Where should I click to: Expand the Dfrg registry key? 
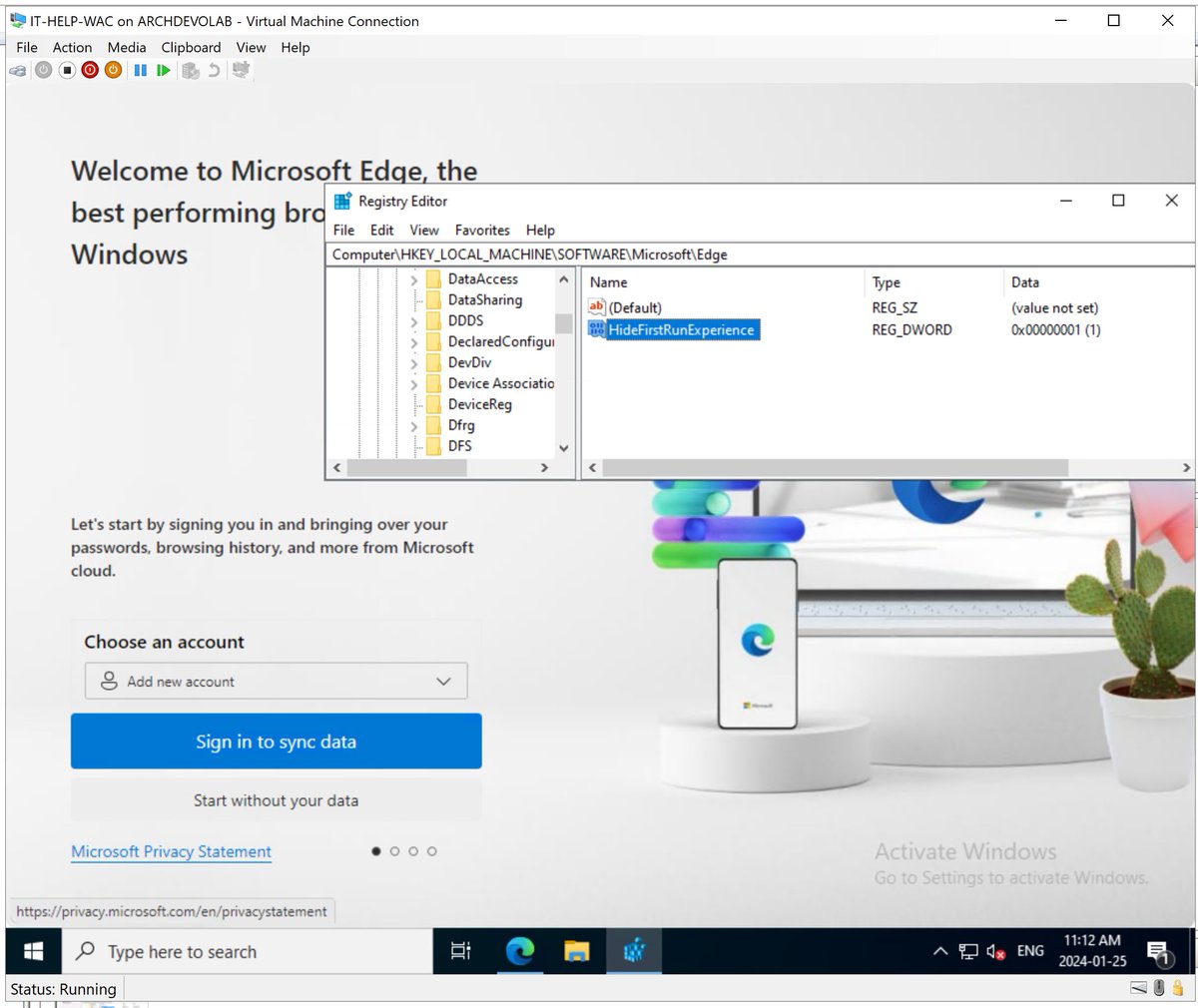[414, 426]
